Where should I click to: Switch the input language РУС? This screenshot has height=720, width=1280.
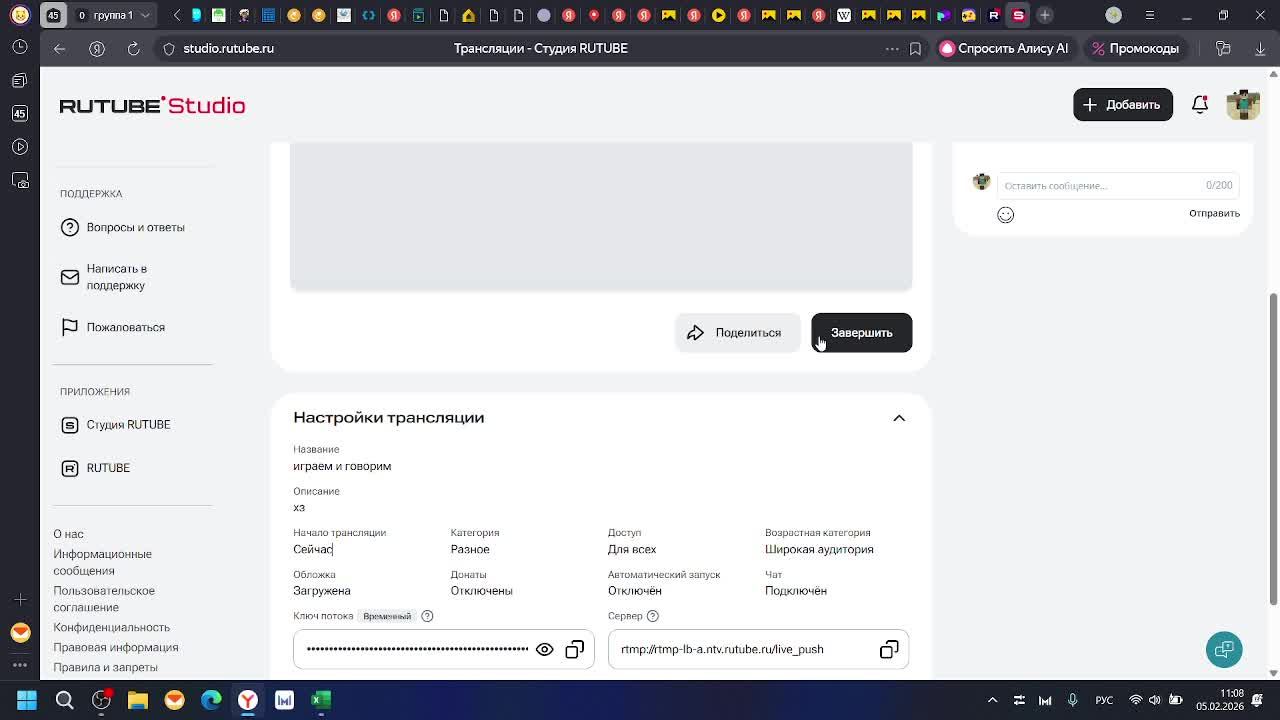(x=1104, y=700)
